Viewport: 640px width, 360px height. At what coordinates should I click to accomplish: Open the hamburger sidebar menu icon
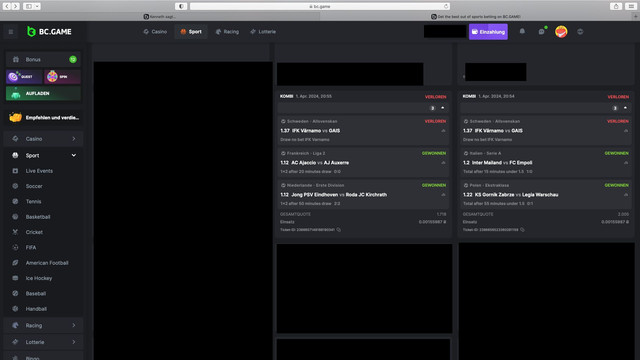click(x=11, y=31)
